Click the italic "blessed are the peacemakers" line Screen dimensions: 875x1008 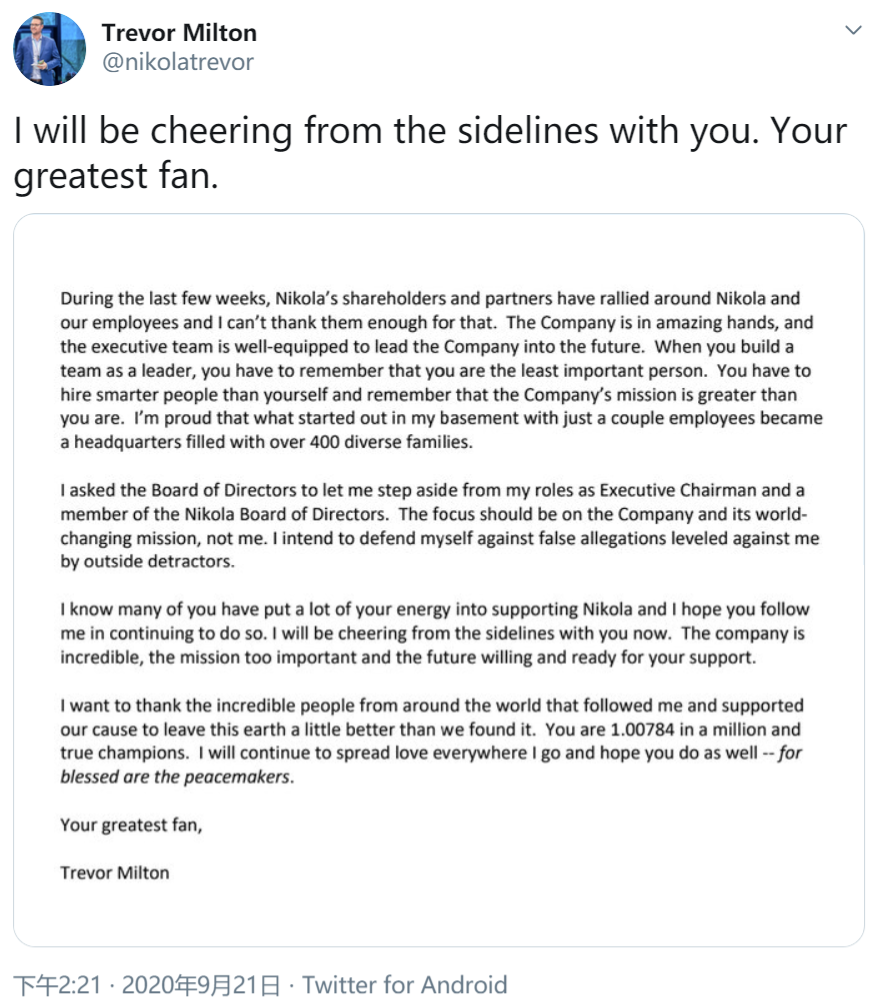pyautogui.click(x=177, y=778)
